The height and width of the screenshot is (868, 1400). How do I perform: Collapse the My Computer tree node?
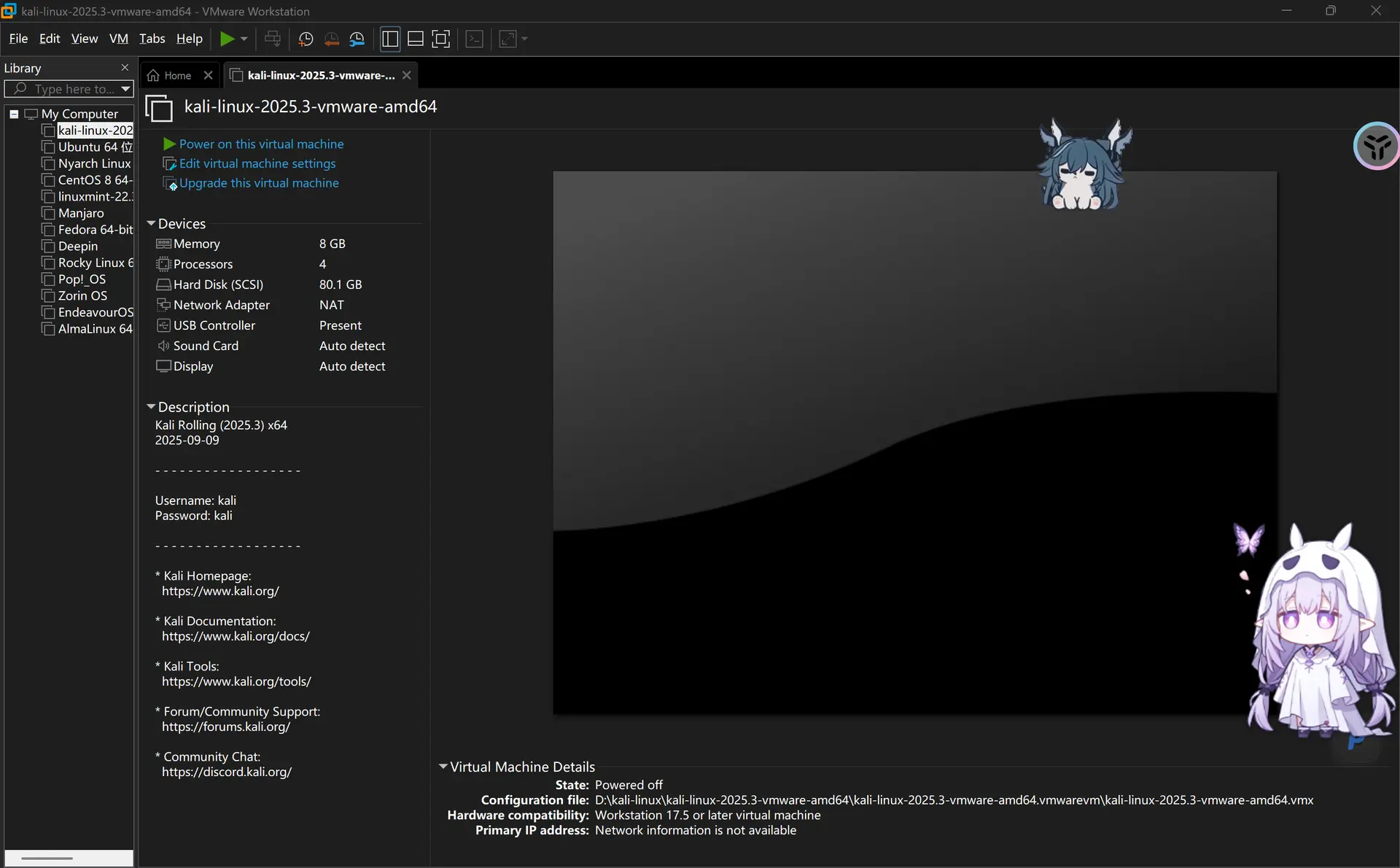14,114
